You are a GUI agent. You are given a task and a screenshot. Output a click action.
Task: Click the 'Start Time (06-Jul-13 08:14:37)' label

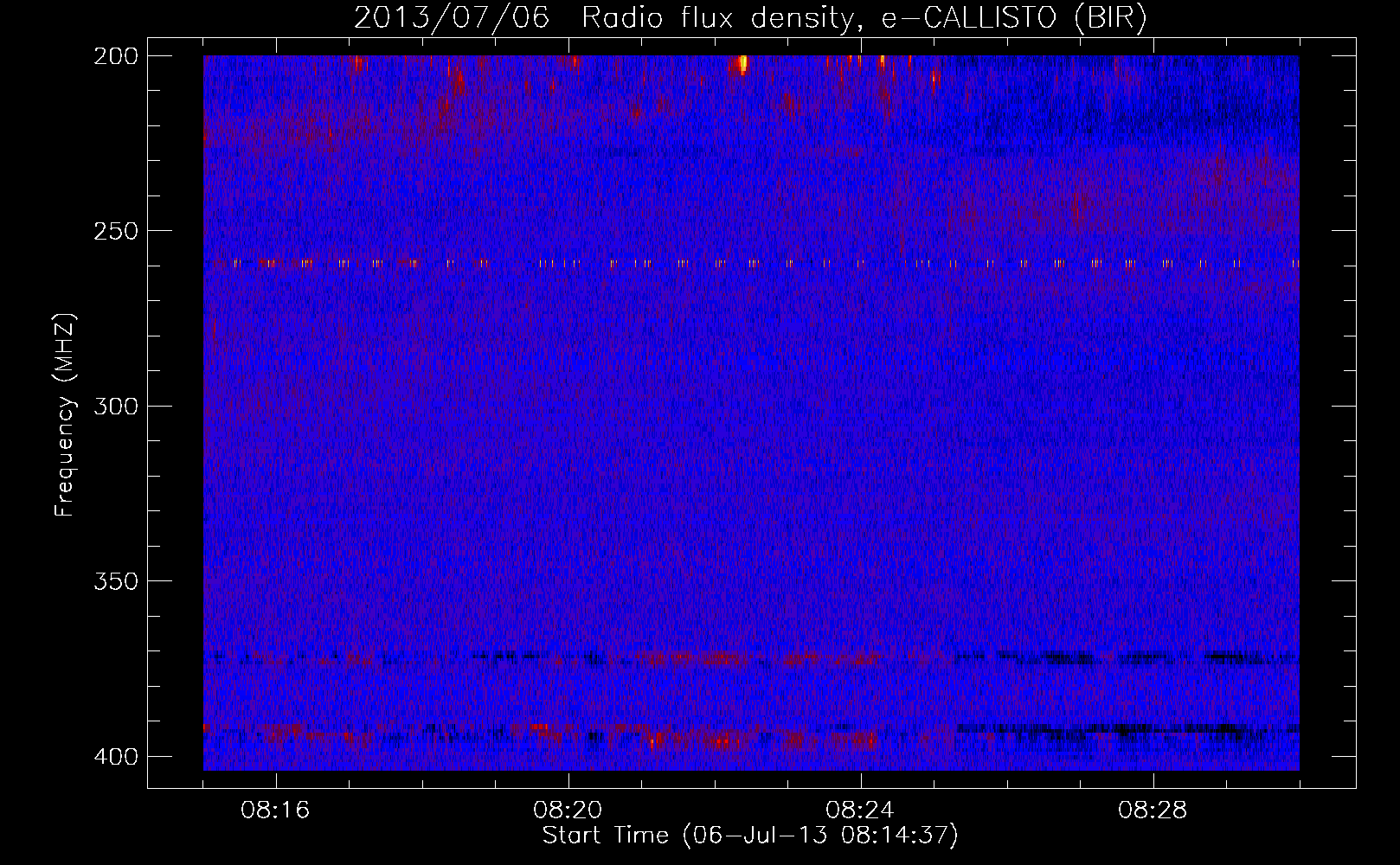point(750,836)
